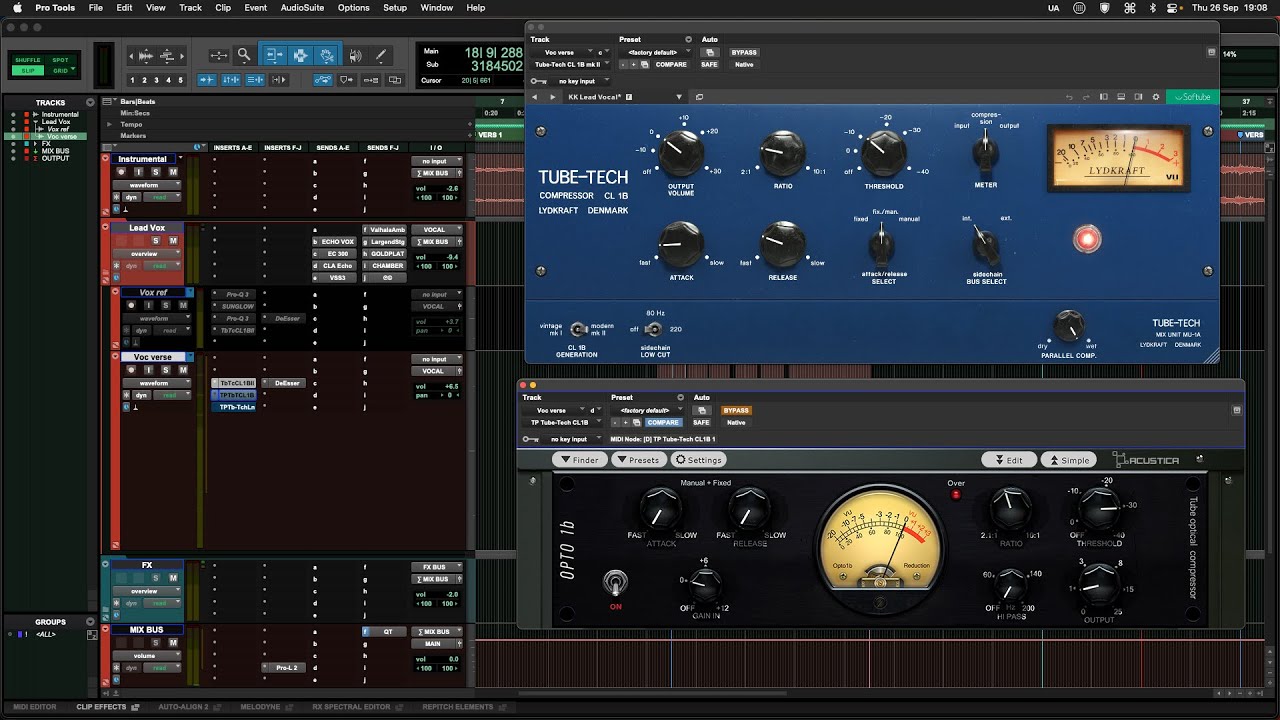The image size is (1280, 720).
Task: Open Instrumental track view waveform selector
Action: tap(147, 185)
